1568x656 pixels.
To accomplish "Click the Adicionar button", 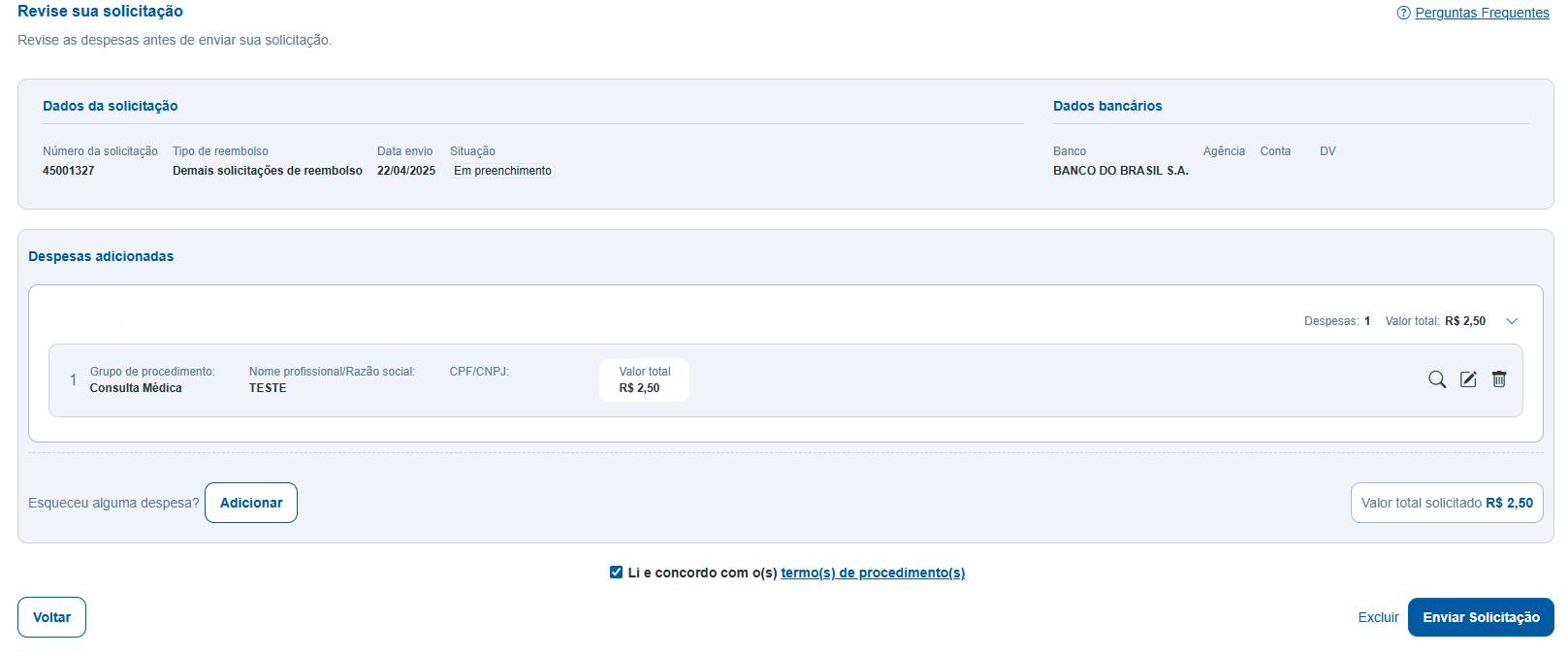I will [x=251, y=503].
